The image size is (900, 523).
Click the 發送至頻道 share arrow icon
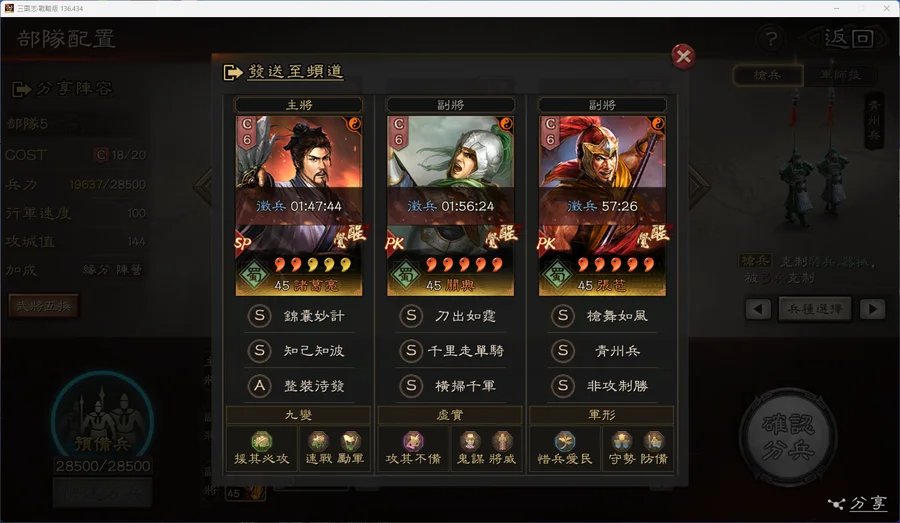(x=232, y=72)
